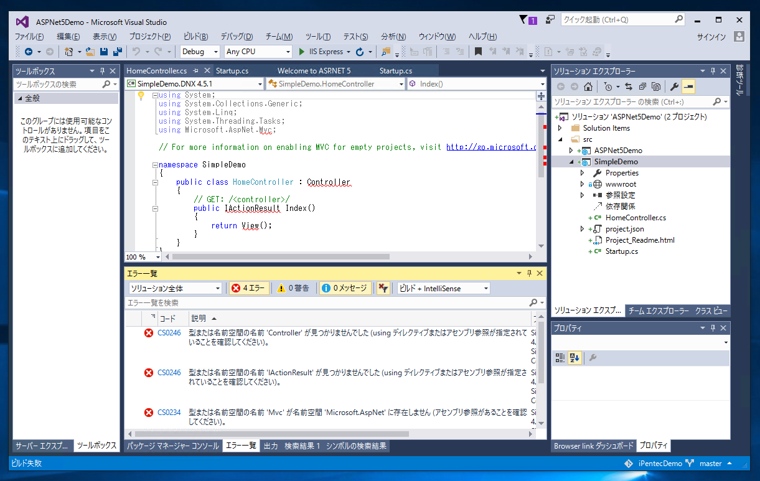Click the editor horizontal scrollbar thumb

[x=281, y=257]
